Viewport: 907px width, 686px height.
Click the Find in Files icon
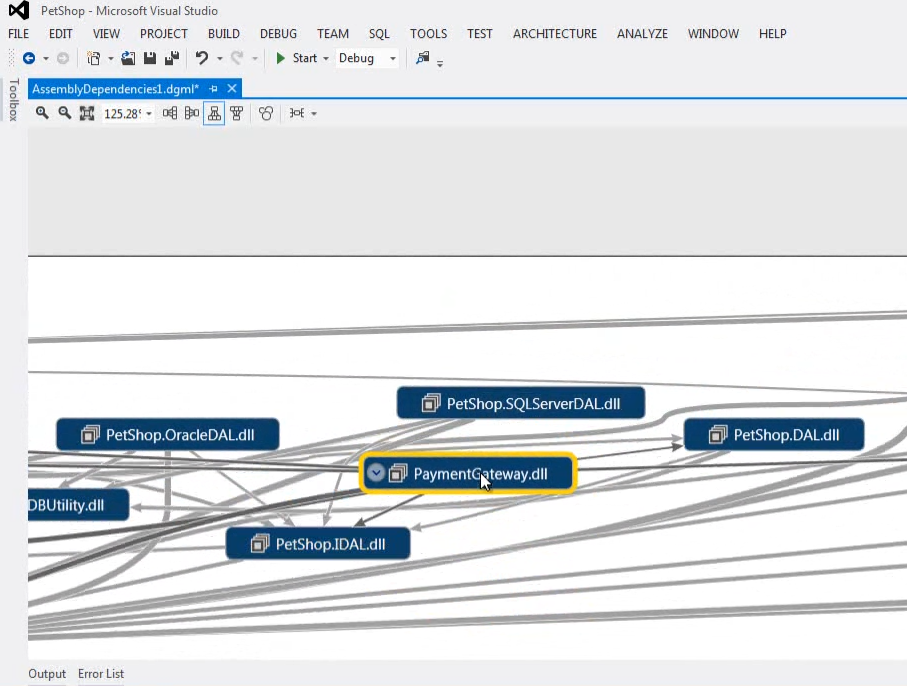tap(423, 58)
